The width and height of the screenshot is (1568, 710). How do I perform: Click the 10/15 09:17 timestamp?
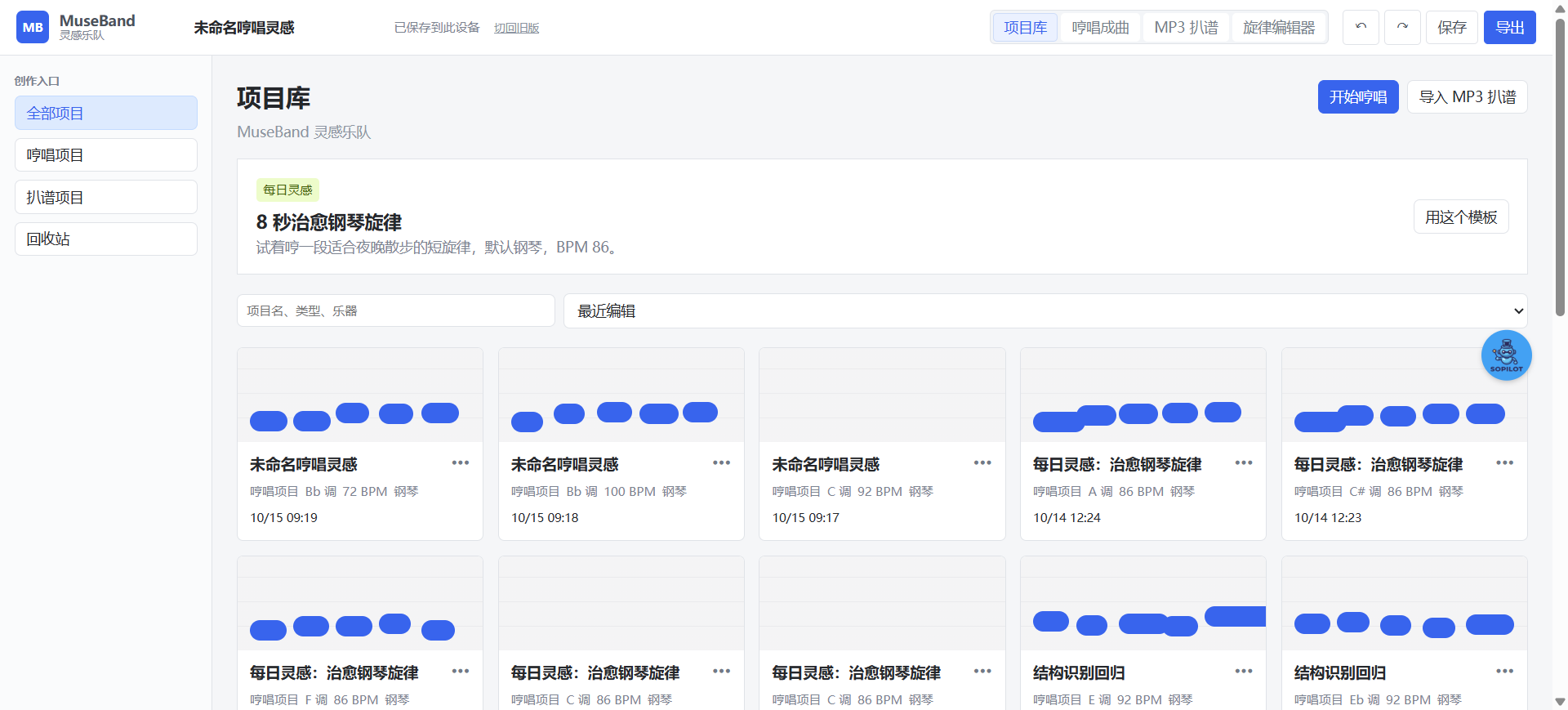click(x=806, y=517)
